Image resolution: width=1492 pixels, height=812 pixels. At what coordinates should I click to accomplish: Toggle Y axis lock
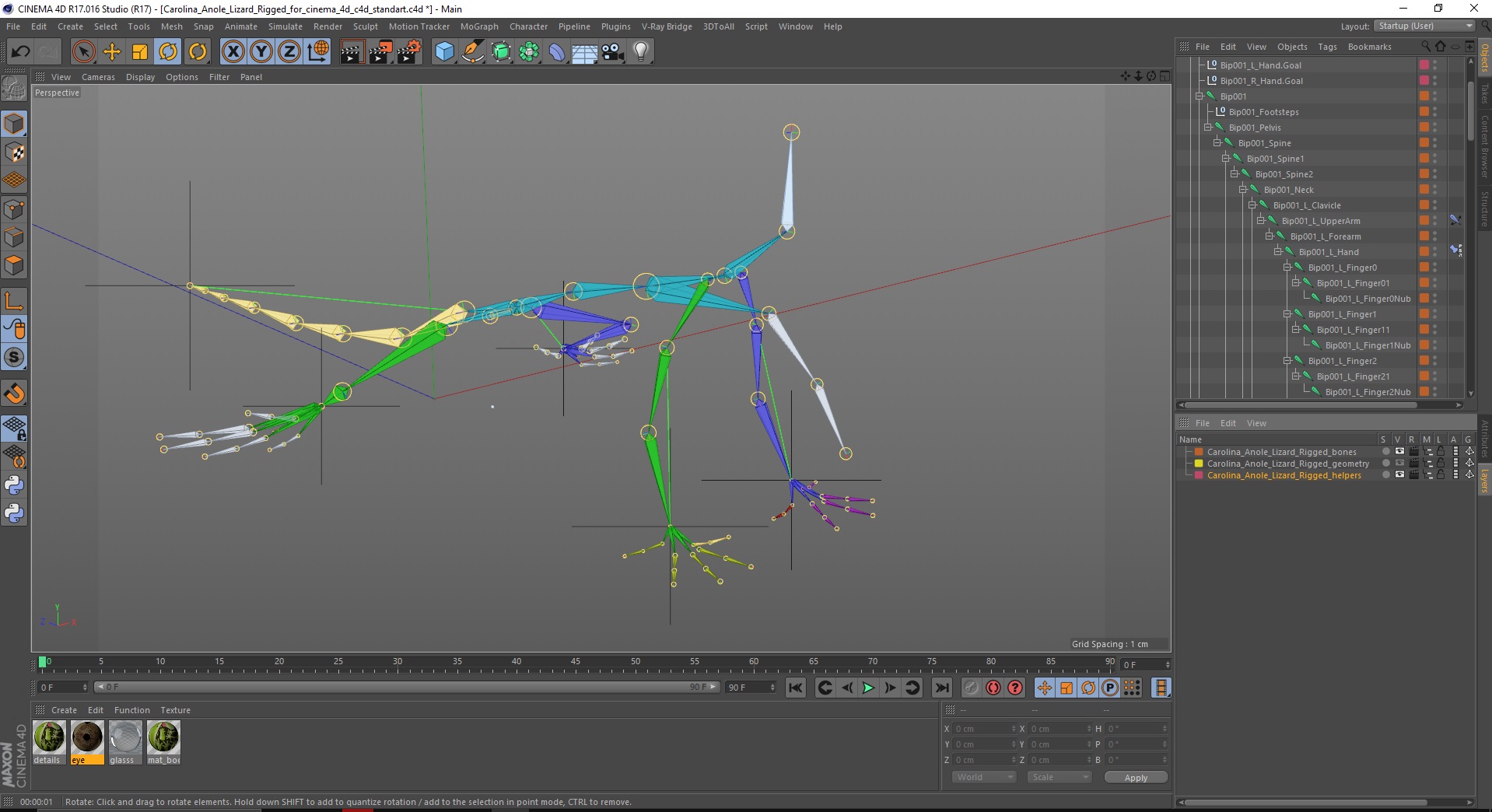point(261,52)
